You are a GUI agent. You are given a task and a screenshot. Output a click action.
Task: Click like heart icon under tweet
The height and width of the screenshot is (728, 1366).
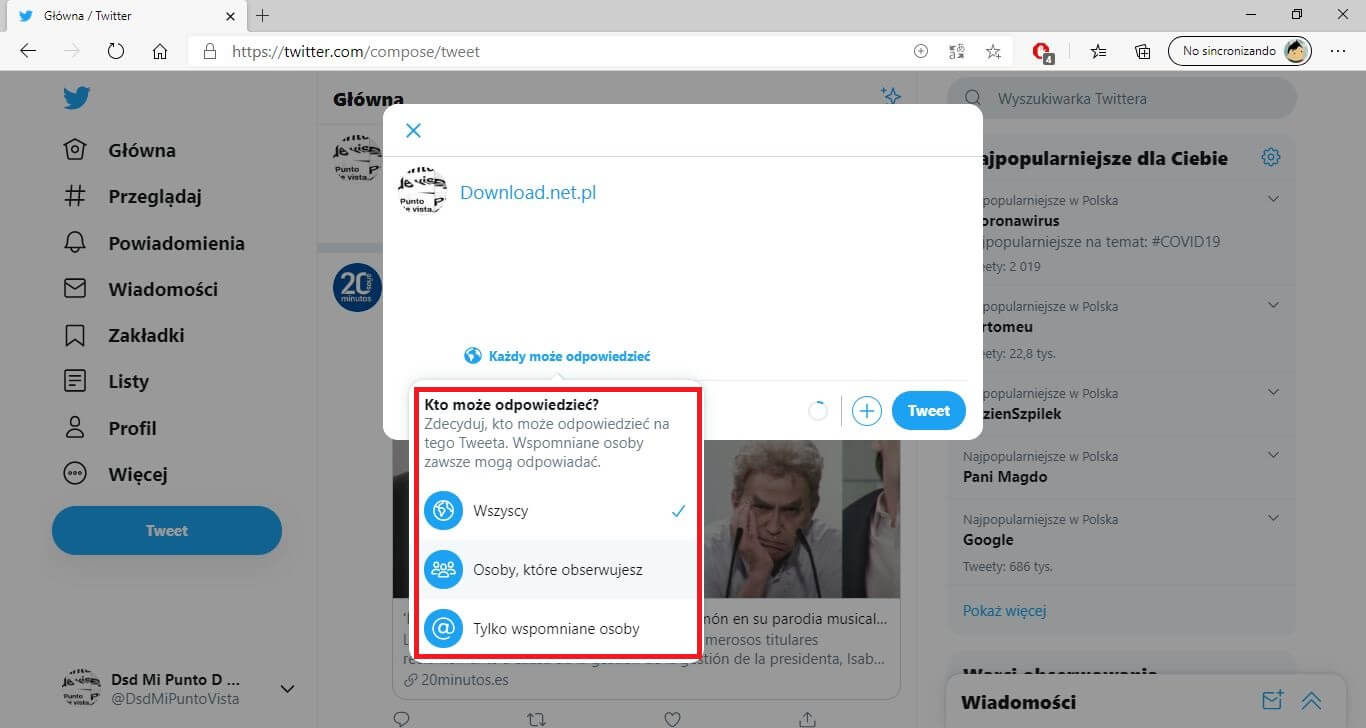(x=672, y=719)
